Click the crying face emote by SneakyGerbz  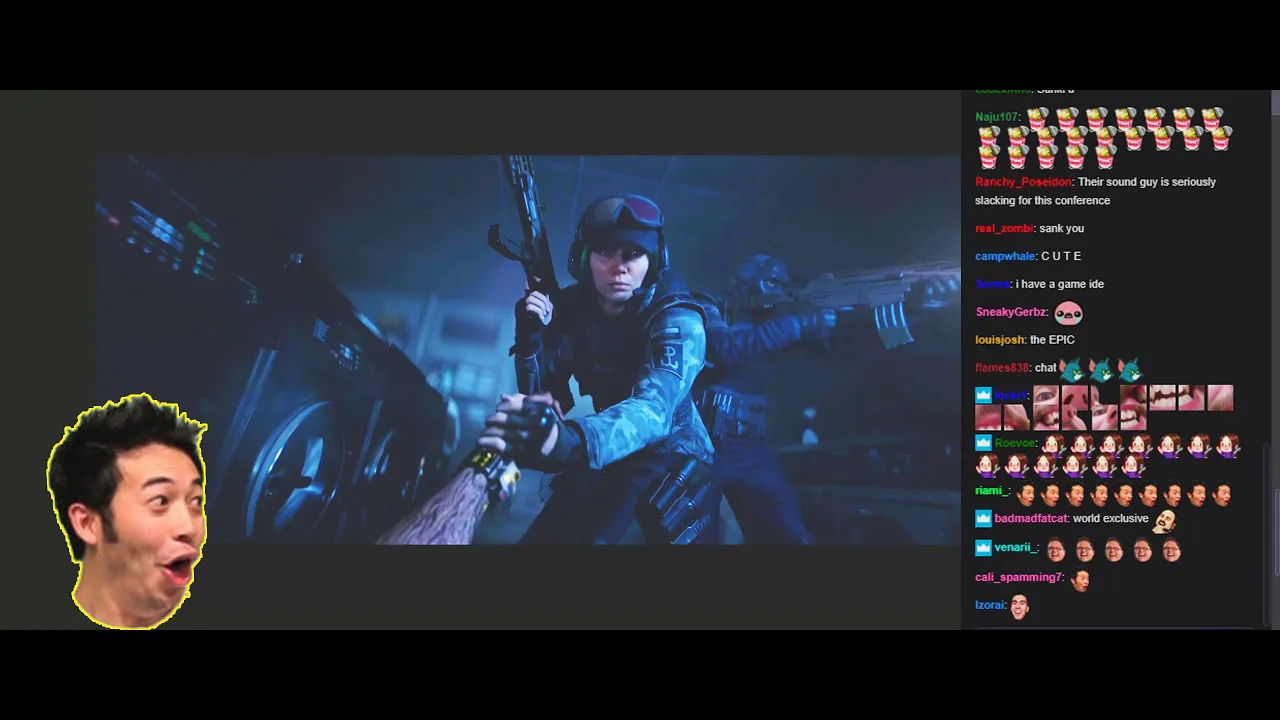1068,313
